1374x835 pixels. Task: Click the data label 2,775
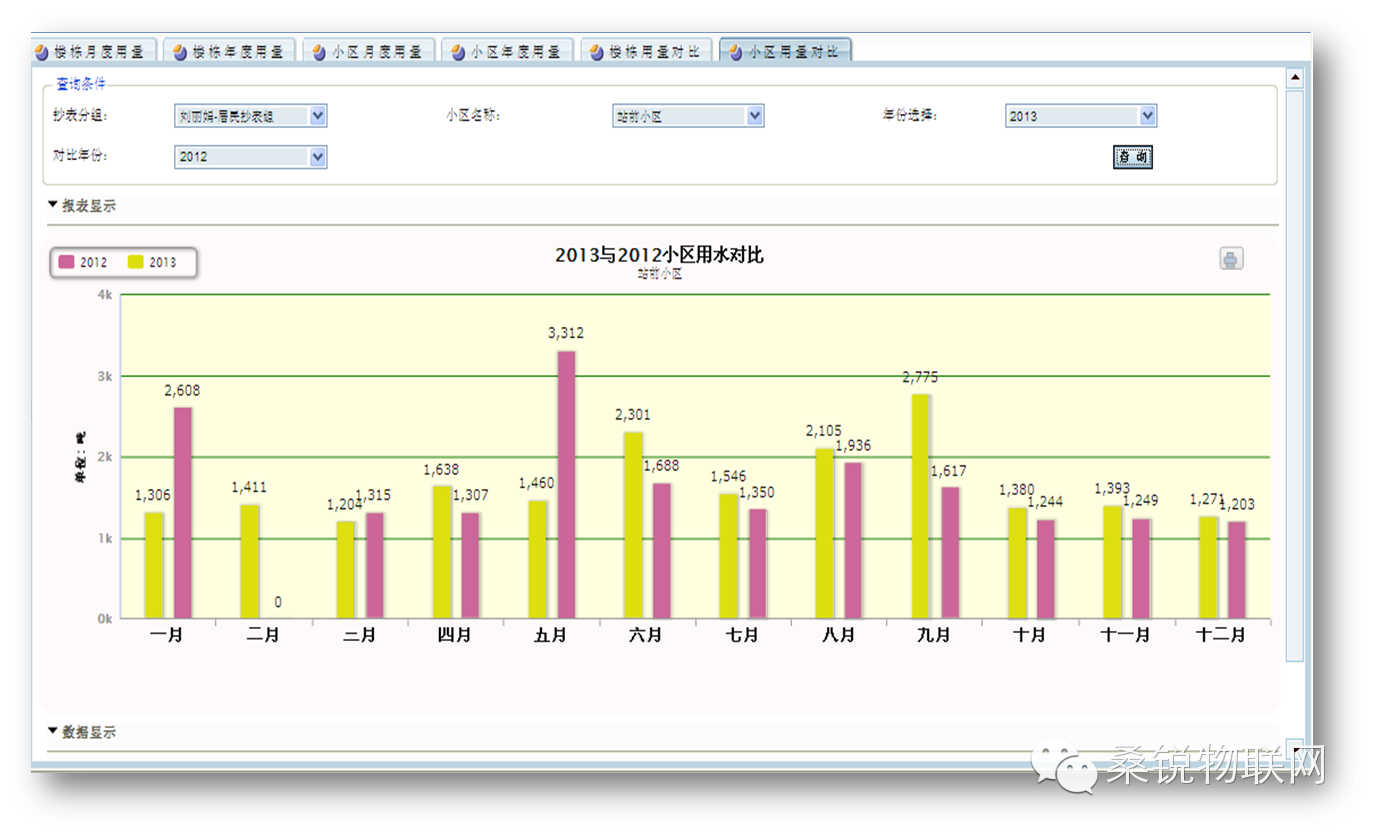[920, 377]
